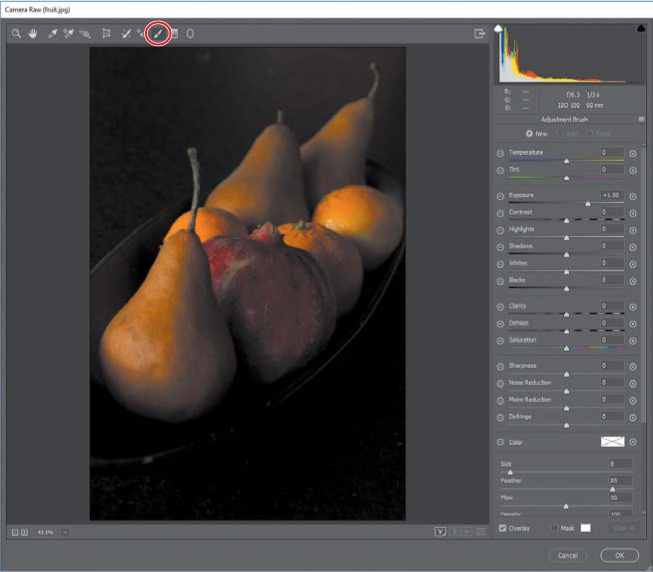Confirm with the OK button

(619, 555)
